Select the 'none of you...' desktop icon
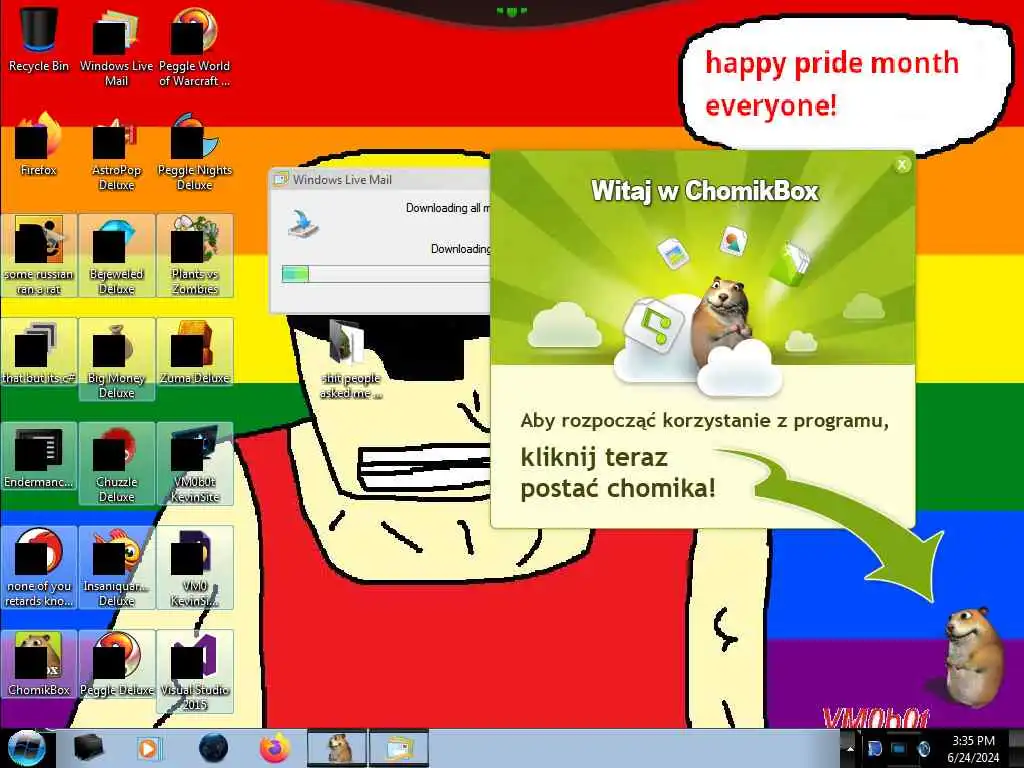The height and width of the screenshot is (768, 1024). pos(39,567)
